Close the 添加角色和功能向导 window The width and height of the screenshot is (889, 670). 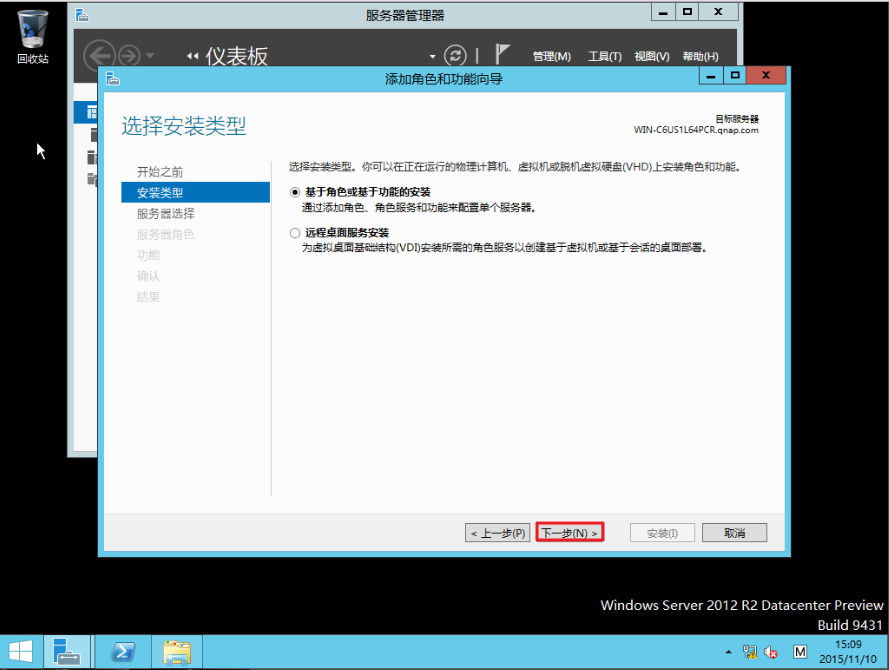766,75
